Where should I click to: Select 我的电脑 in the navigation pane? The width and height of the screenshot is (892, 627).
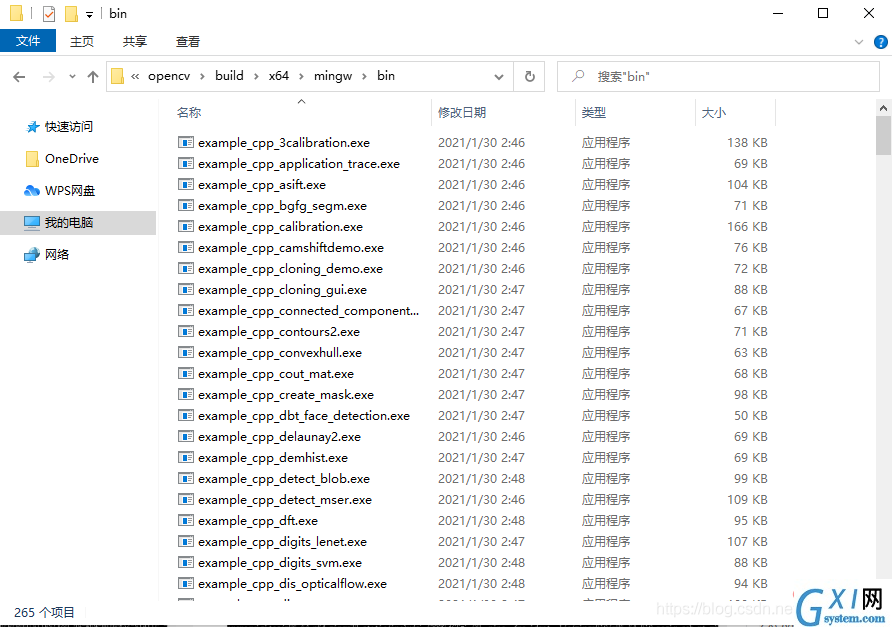pos(78,222)
